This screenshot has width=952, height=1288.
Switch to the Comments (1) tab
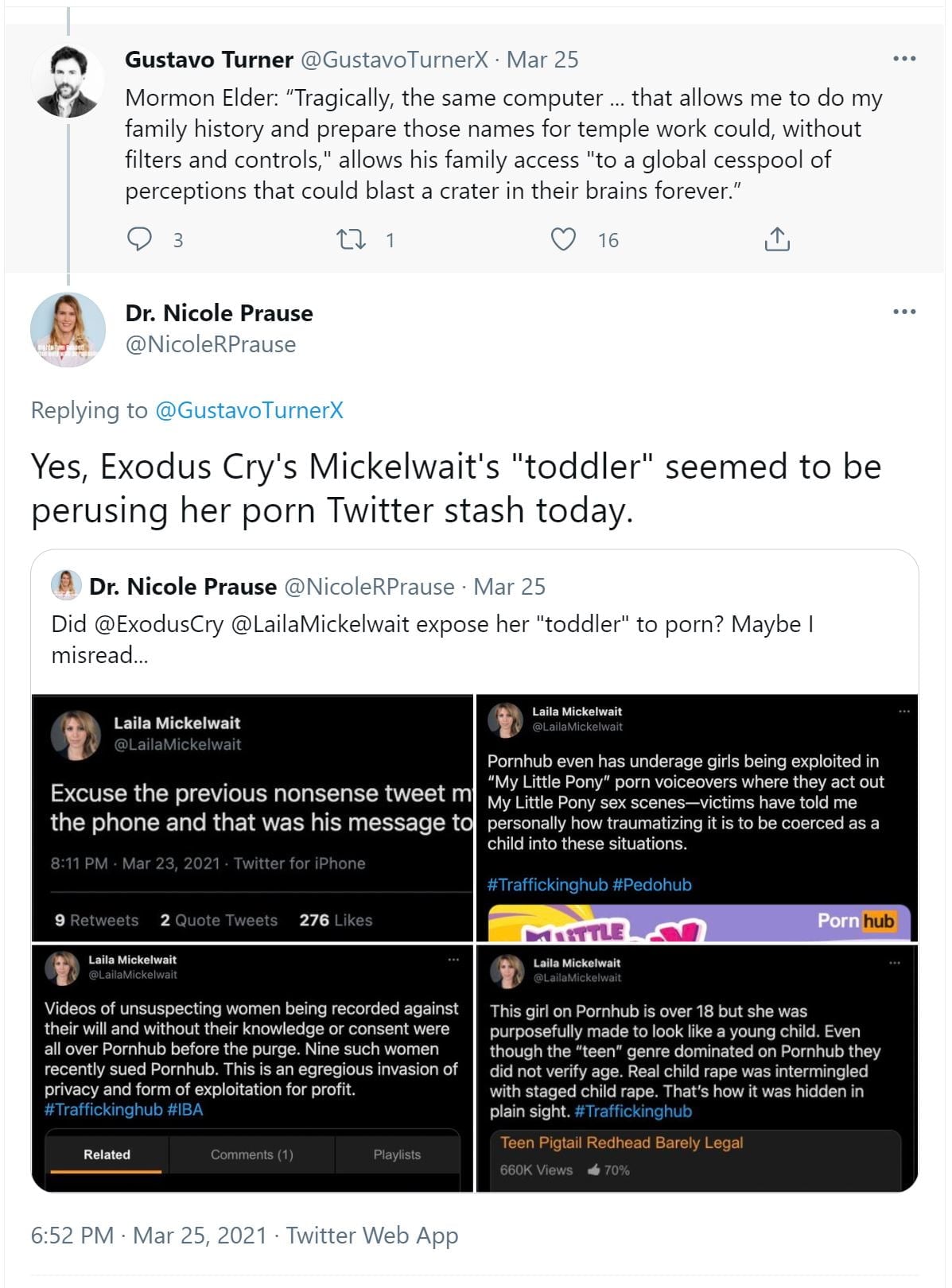[x=251, y=1154]
